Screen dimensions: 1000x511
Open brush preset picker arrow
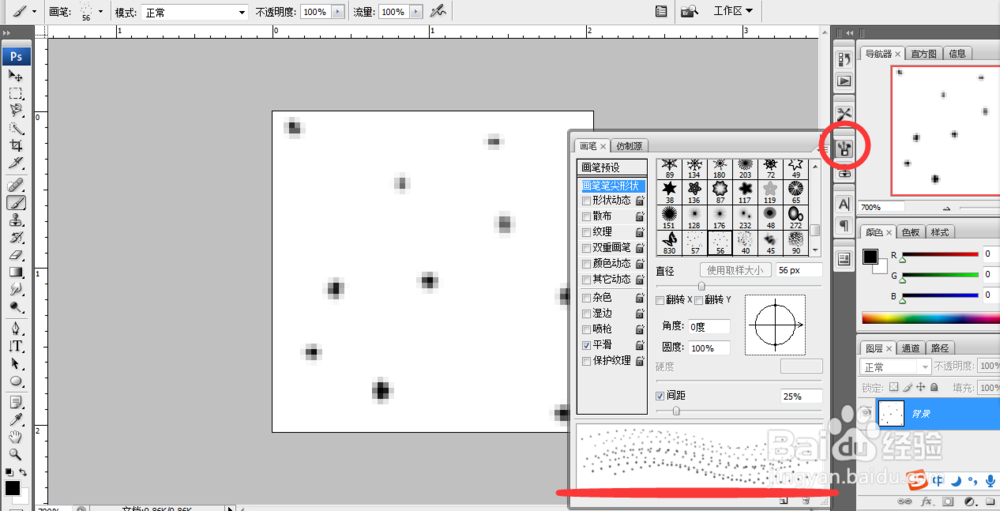click(100, 11)
